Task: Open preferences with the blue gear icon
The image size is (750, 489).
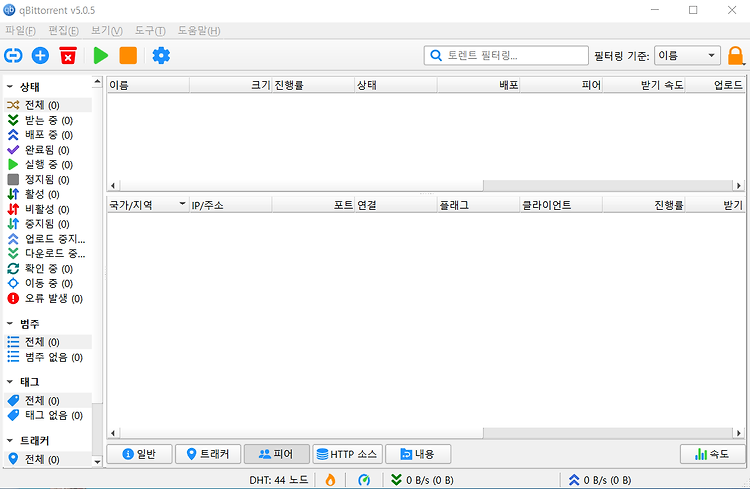Action: point(161,56)
